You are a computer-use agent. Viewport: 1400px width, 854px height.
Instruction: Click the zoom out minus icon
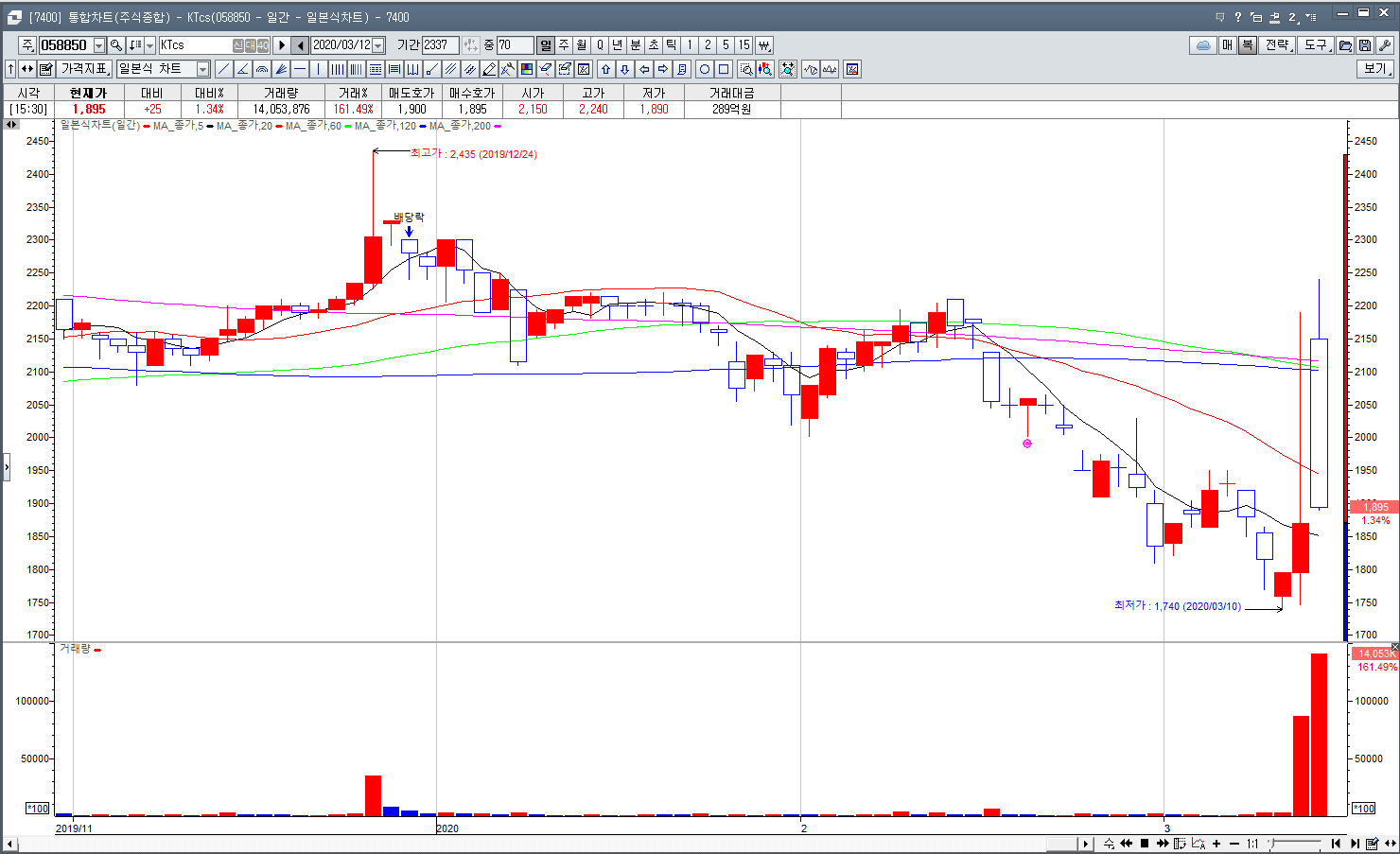click(x=1234, y=844)
